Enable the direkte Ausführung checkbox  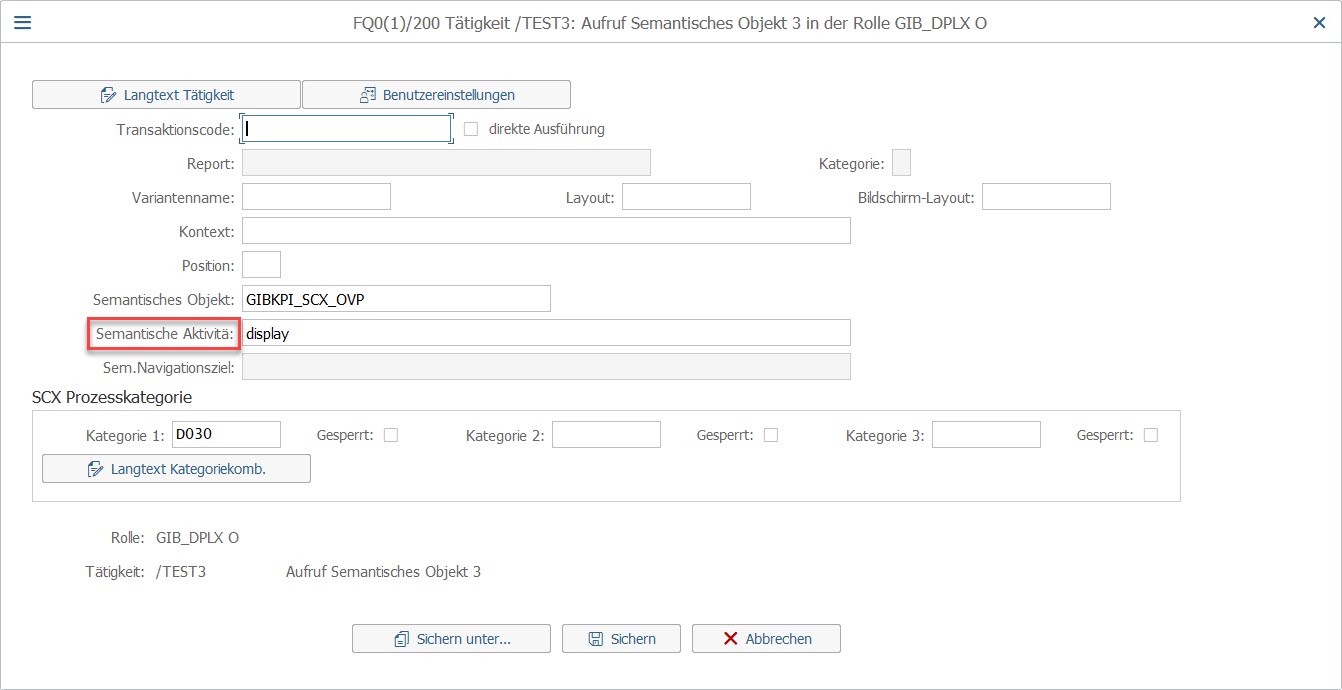pos(471,129)
